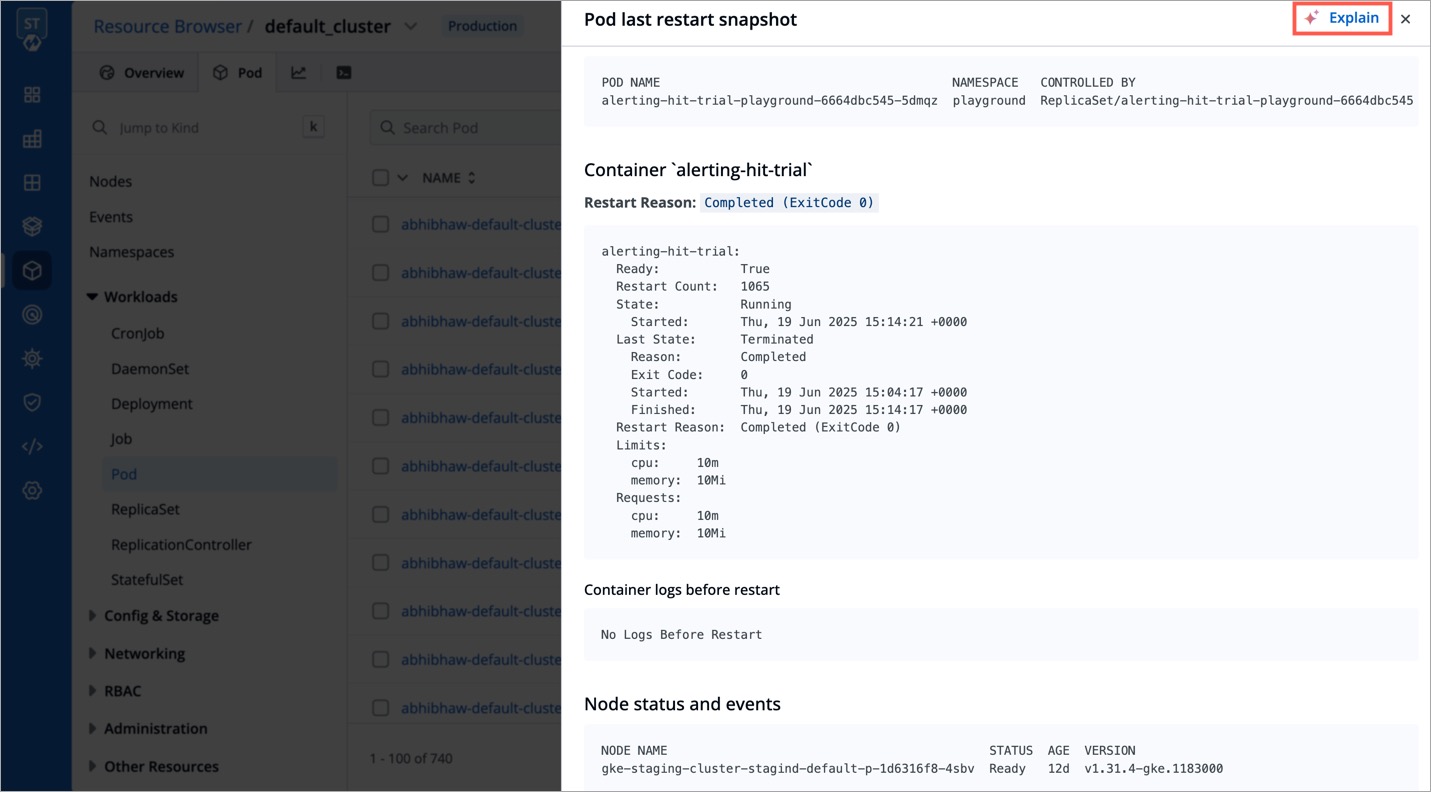Viewport: 1431px width, 792px height.
Task: Open the code </> icon in the sidebar
Action: (x=32, y=445)
